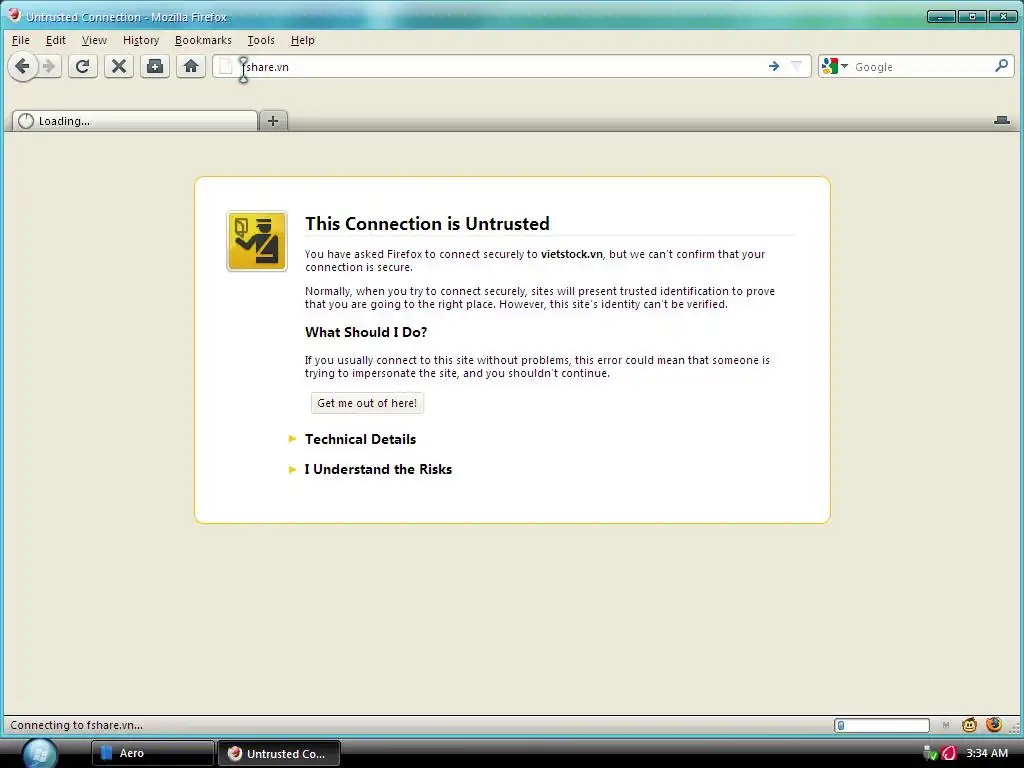
Task: Click the This Connection is Untrusted heading
Action: click(x=427, y=223)
